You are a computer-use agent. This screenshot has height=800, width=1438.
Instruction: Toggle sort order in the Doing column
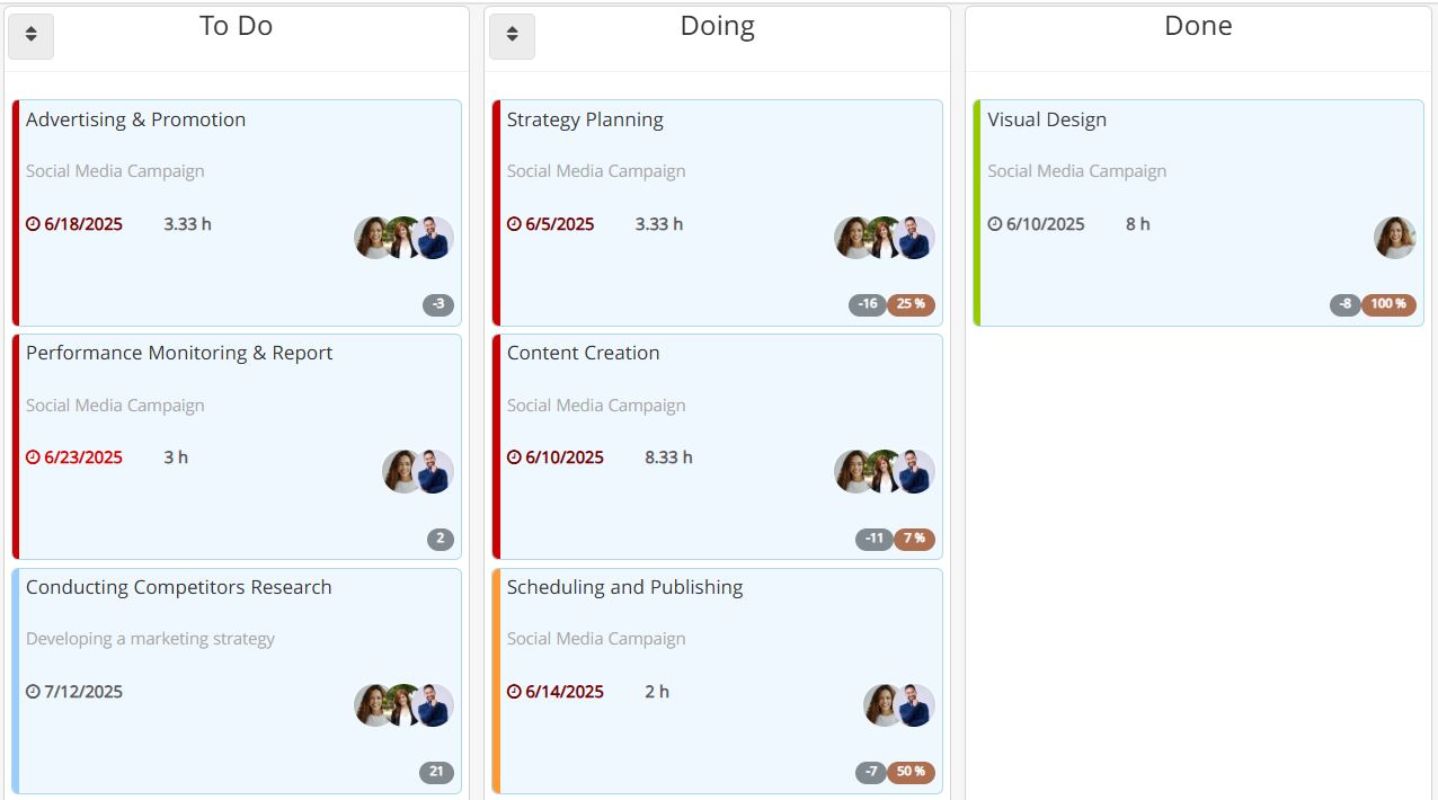[512, 36]
